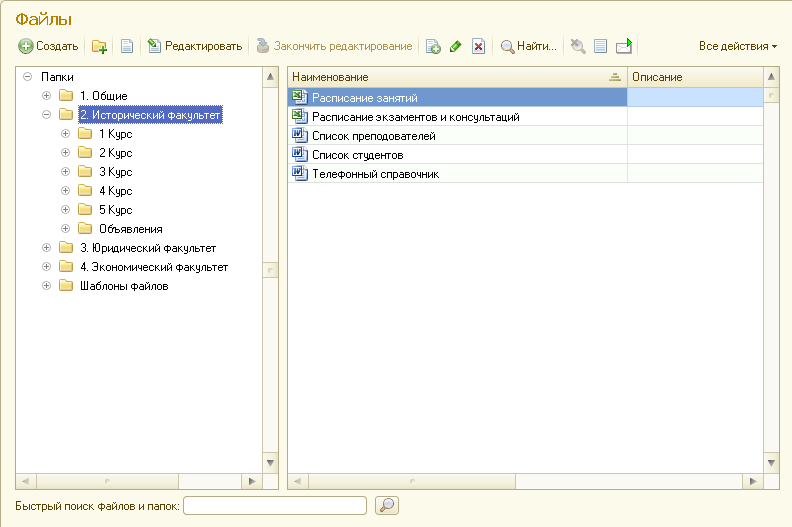Sort by the Наименование column header
792x527 pixels.
[458, 77]
